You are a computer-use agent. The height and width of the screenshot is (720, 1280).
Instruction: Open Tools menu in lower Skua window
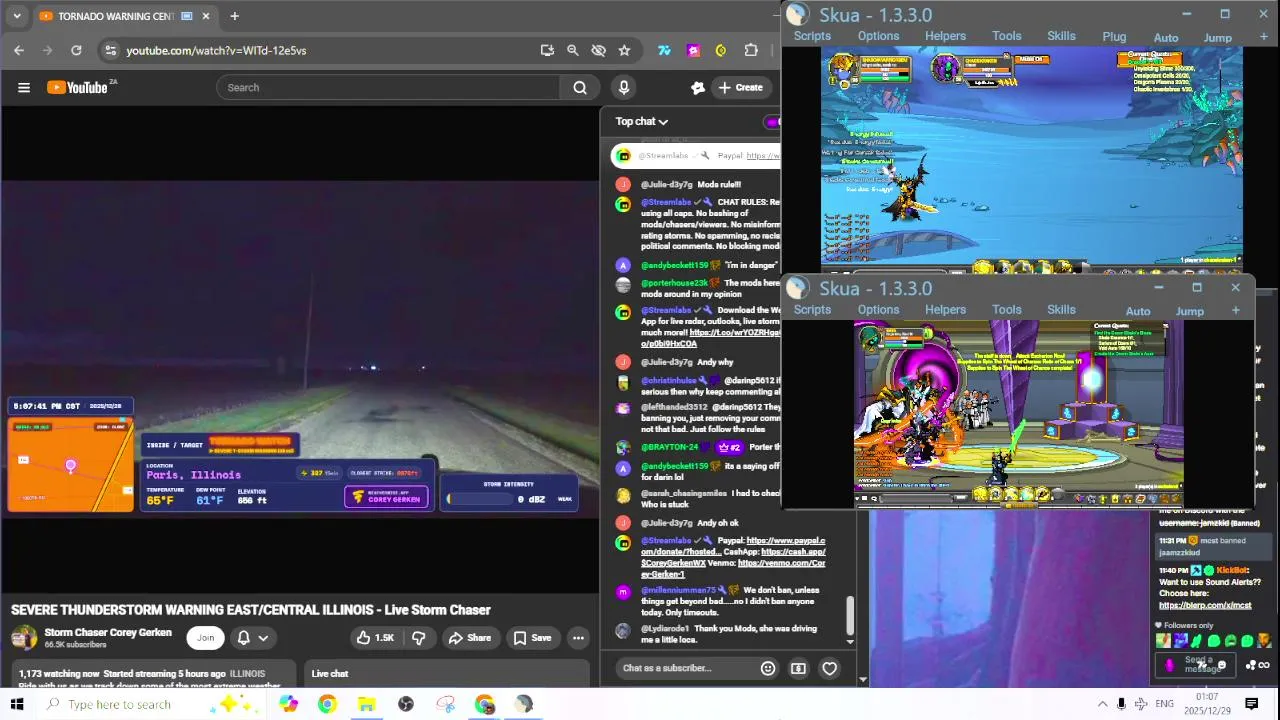1006,310
